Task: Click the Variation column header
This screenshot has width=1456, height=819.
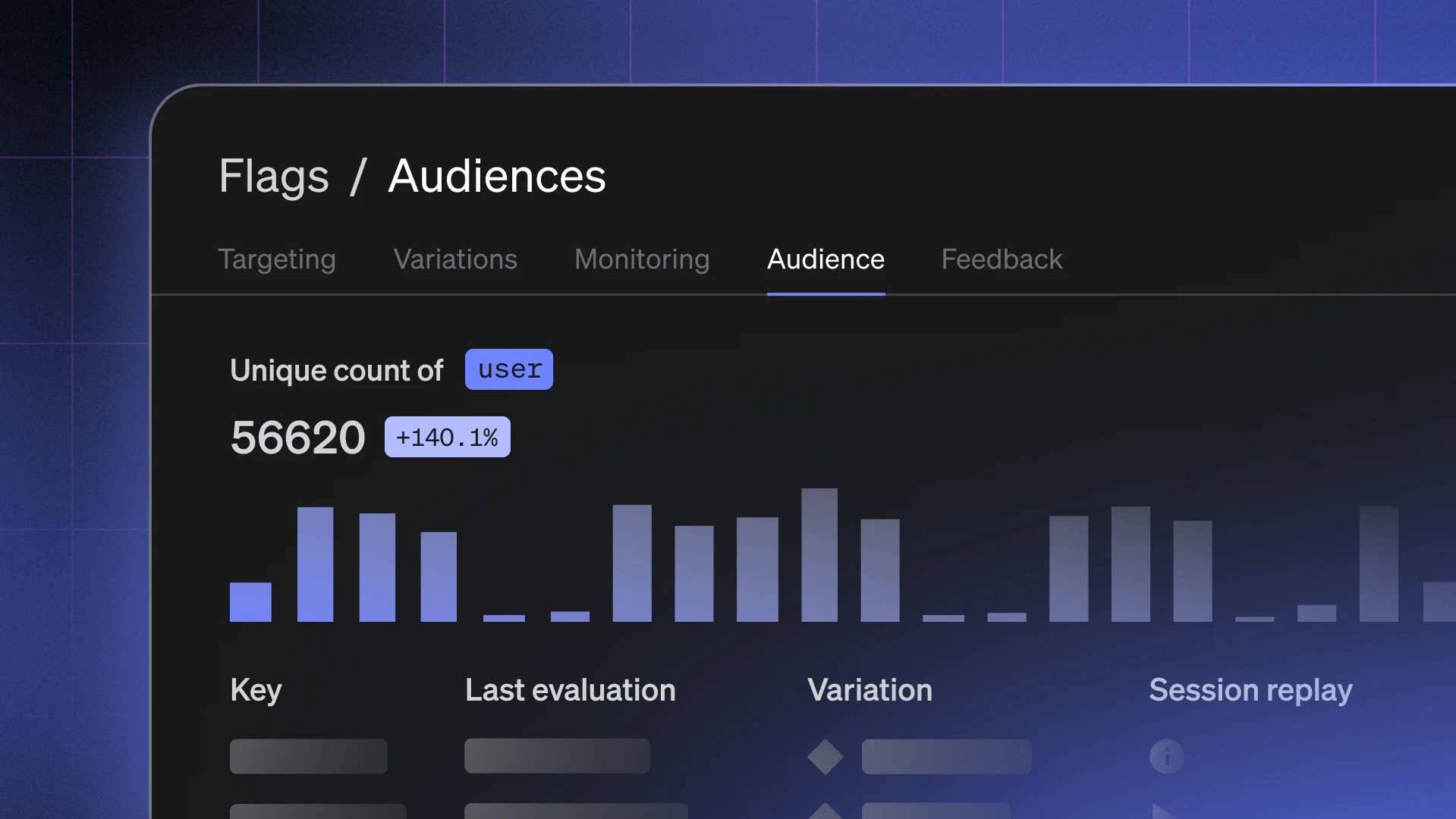Action: [870, 690]
